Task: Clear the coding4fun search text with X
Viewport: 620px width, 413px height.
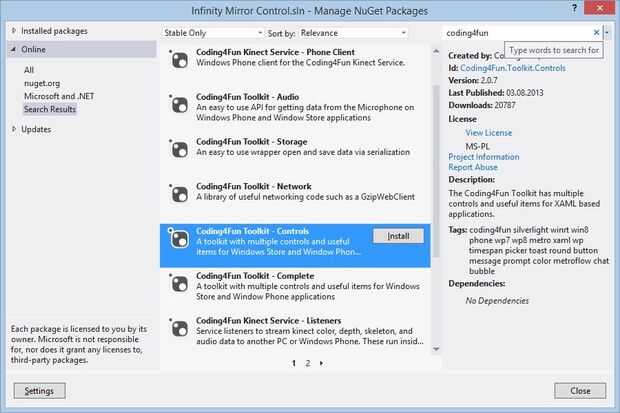Action: [x=596, y=32]
